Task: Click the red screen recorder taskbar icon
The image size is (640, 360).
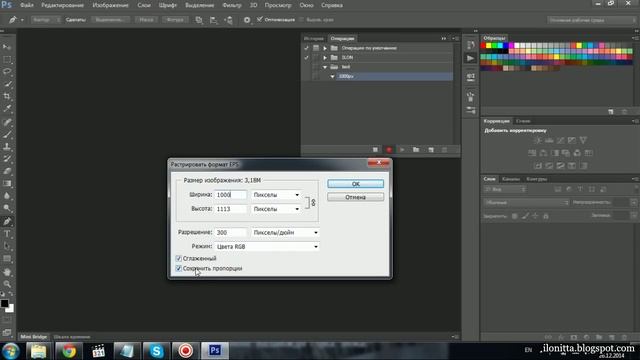Action: 185,351
